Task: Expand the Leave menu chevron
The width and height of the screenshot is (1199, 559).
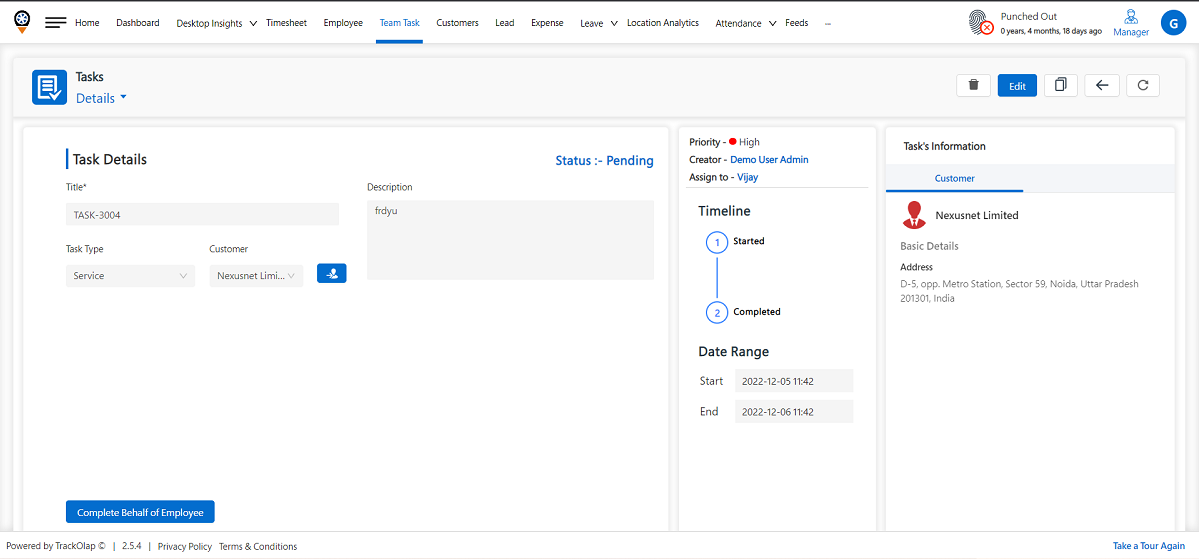Action: click(613, 24)
